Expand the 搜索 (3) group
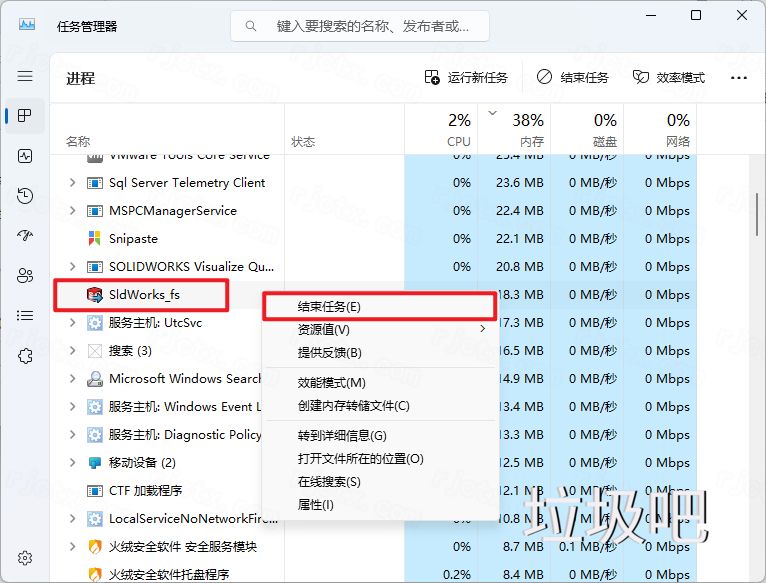The height and width of the screenshot is (583, 766). coord(72,350)
